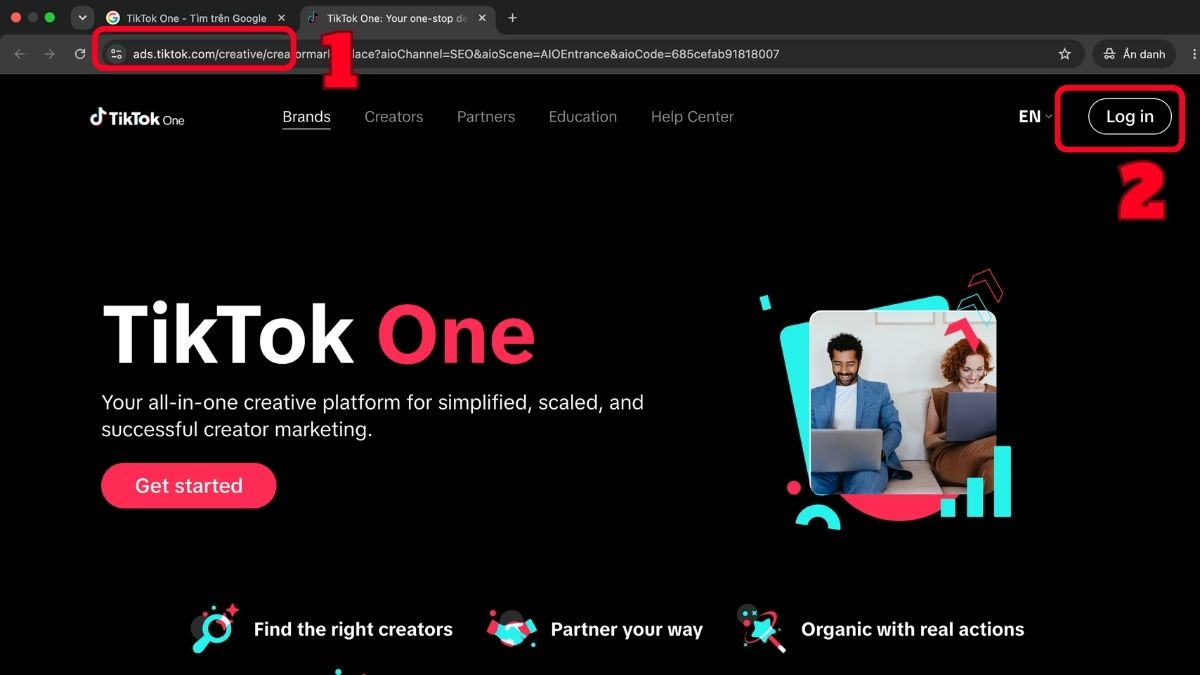
Task: Expand the EN language dropdown
Action: click(x=1035, y=117)
